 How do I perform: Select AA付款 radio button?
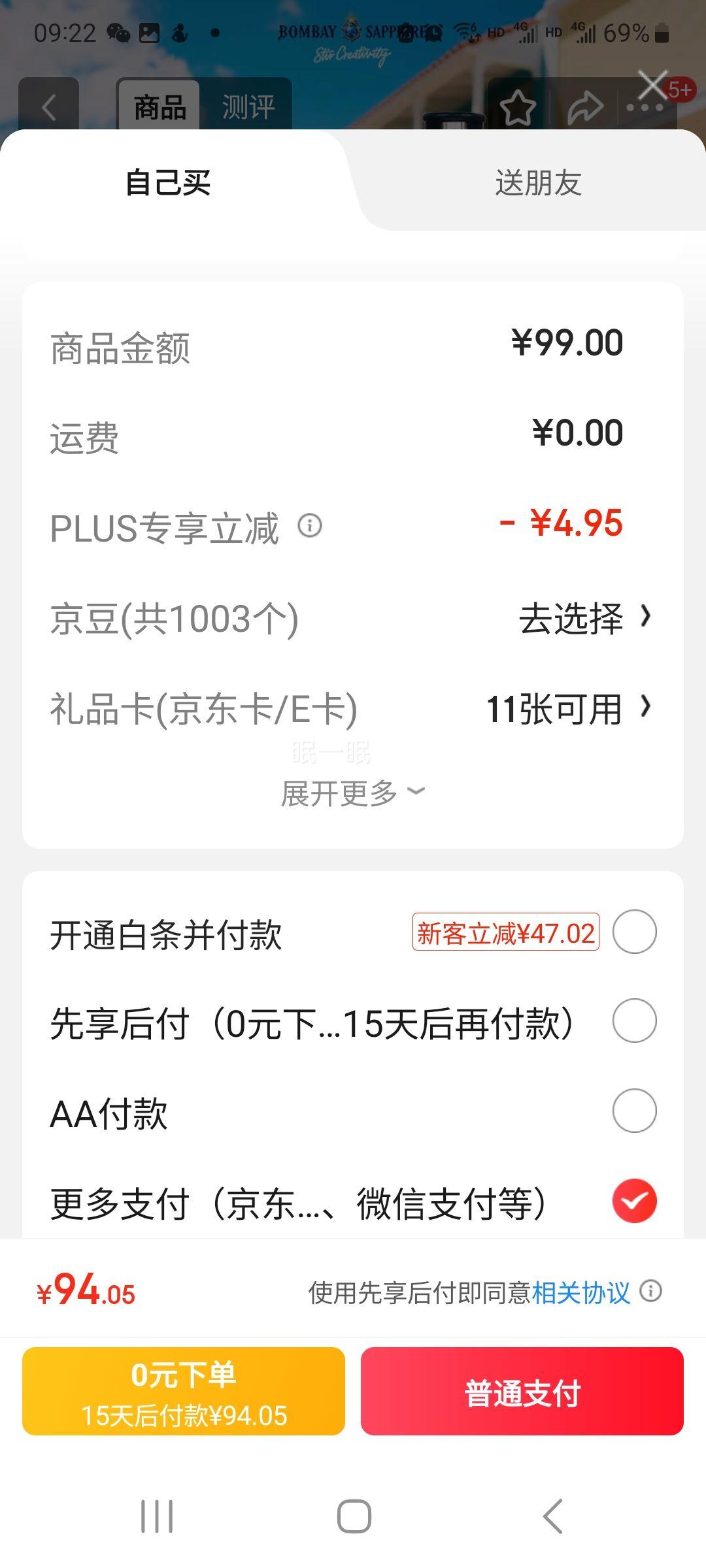click(634, 1111)
